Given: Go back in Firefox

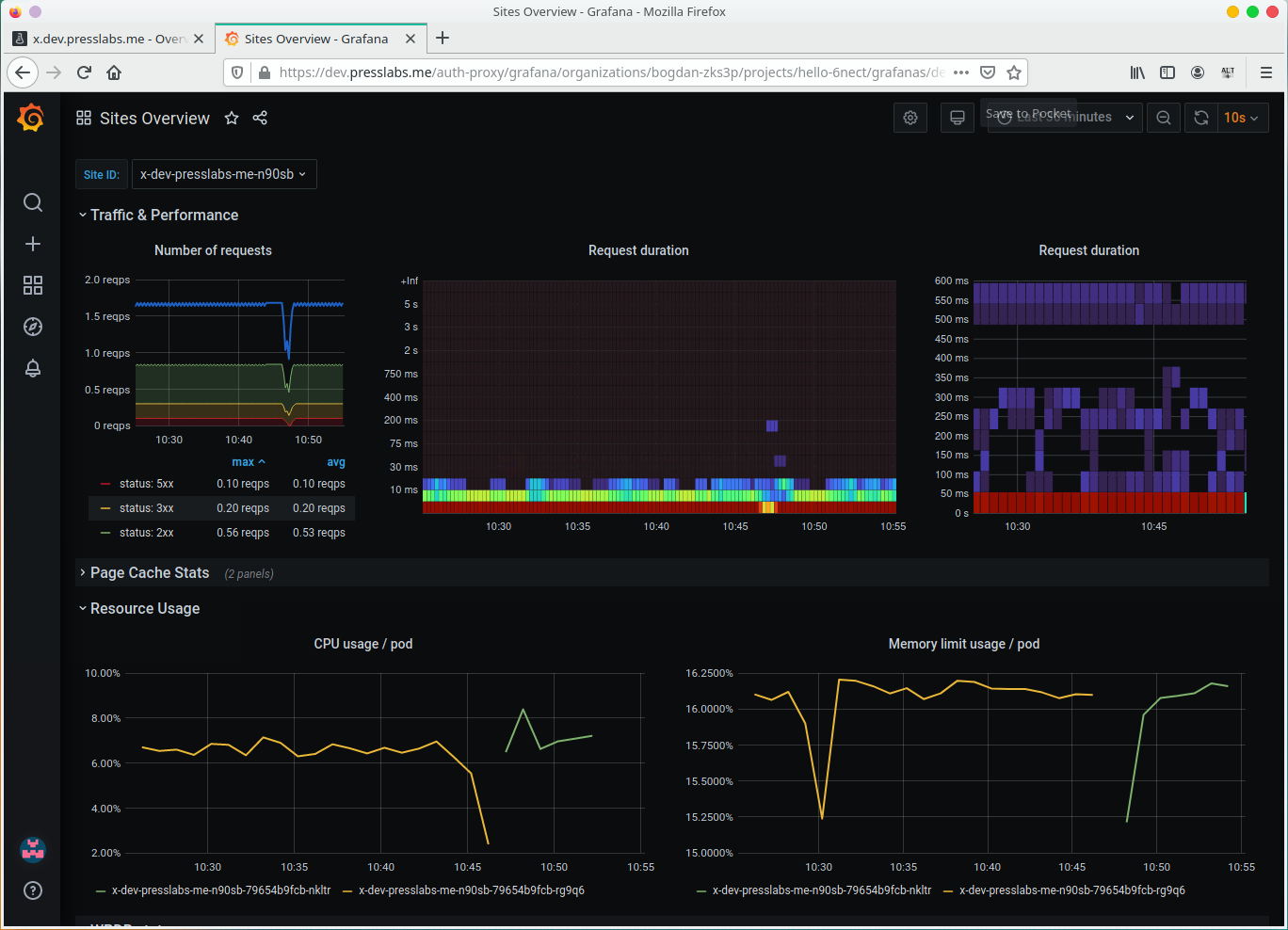Looking at the screenshot, I should [23, 72].
